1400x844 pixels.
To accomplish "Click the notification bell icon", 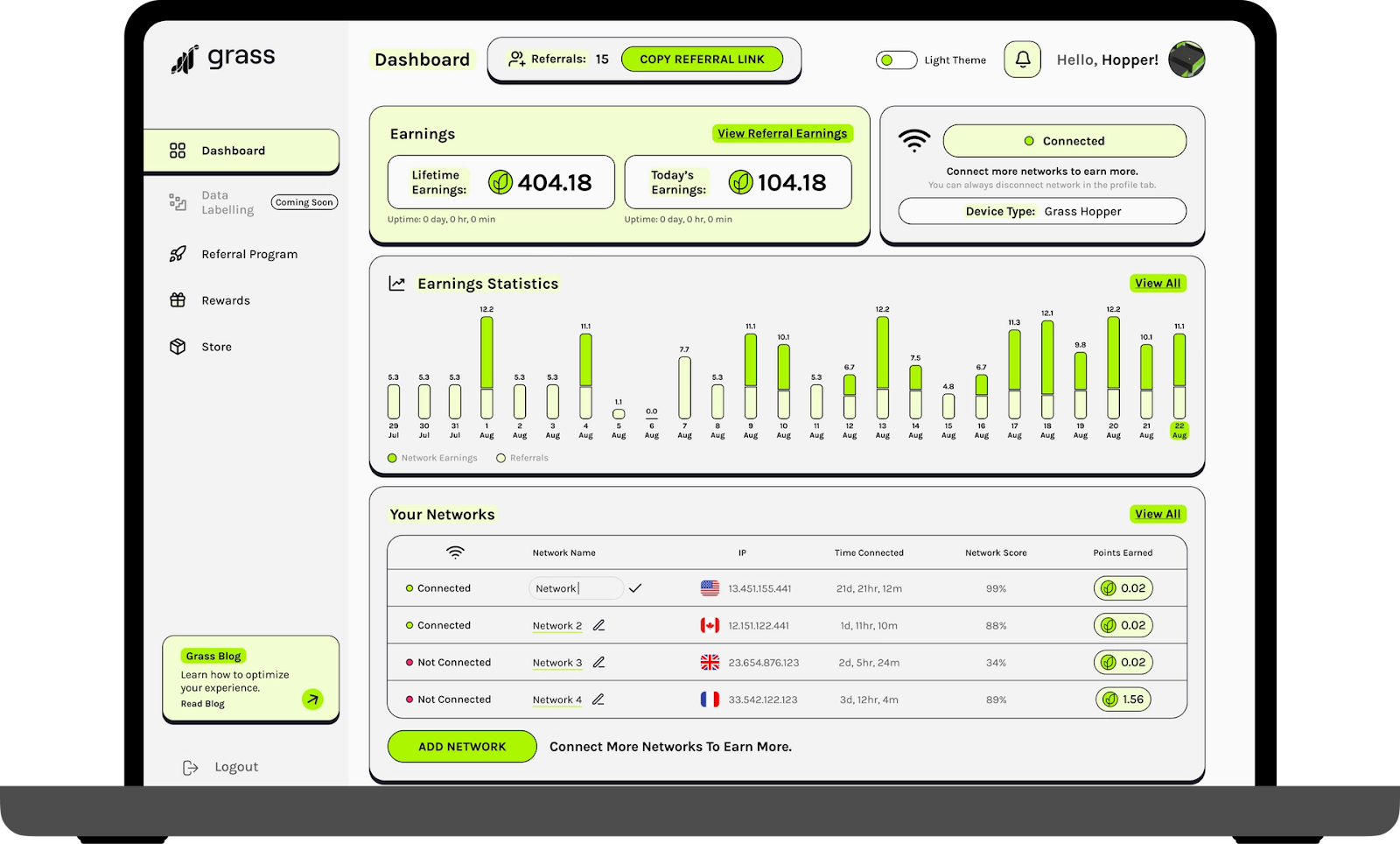I will (1022, 60).
